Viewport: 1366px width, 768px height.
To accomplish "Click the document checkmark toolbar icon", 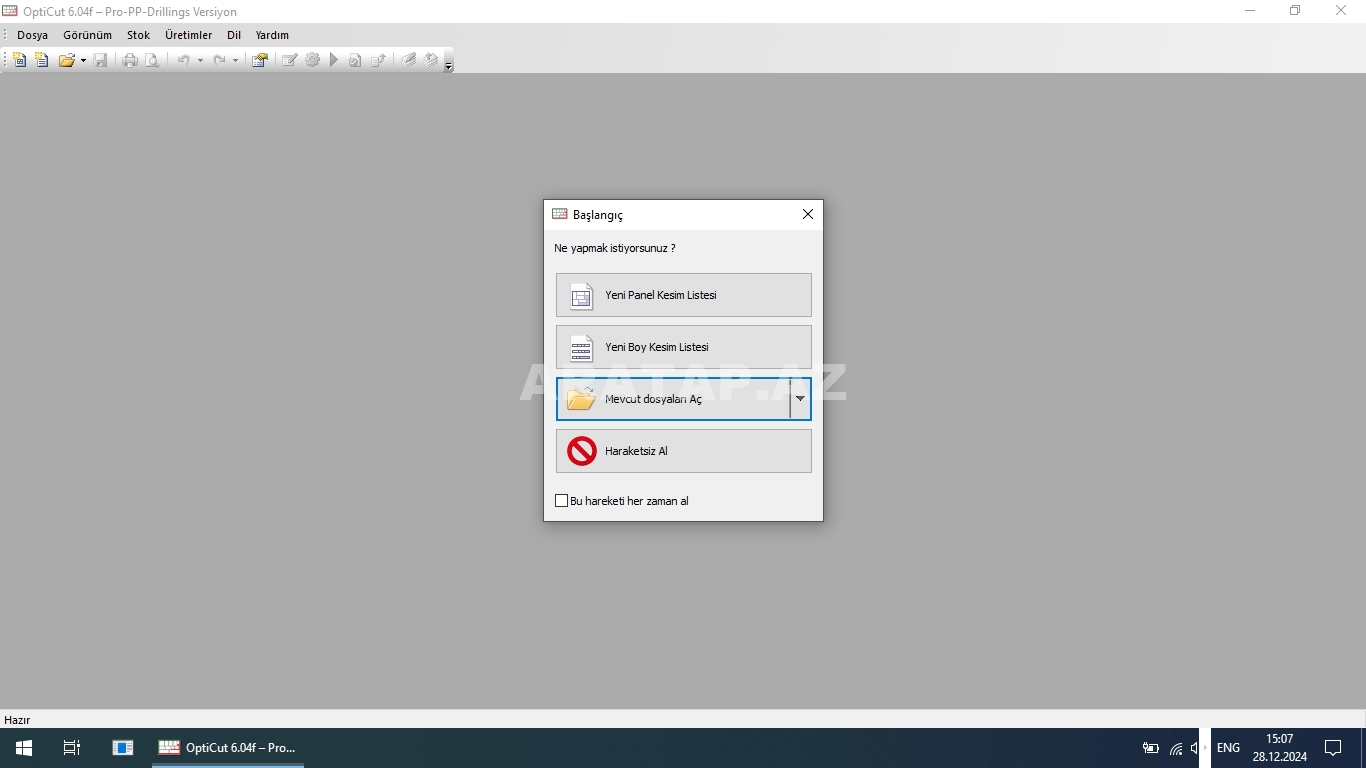I will (355, 60).
